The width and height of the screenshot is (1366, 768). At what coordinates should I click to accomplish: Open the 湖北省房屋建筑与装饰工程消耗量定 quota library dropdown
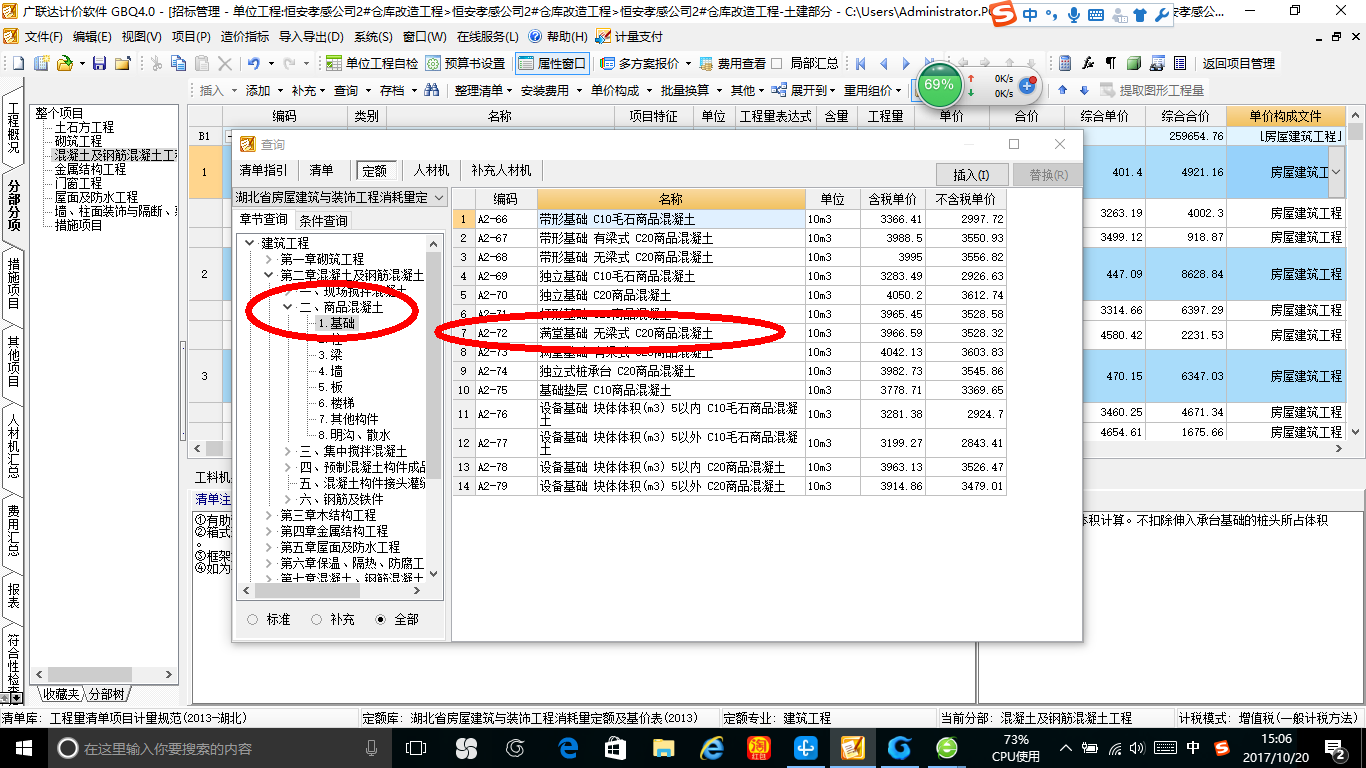click(x=340, y=198)
